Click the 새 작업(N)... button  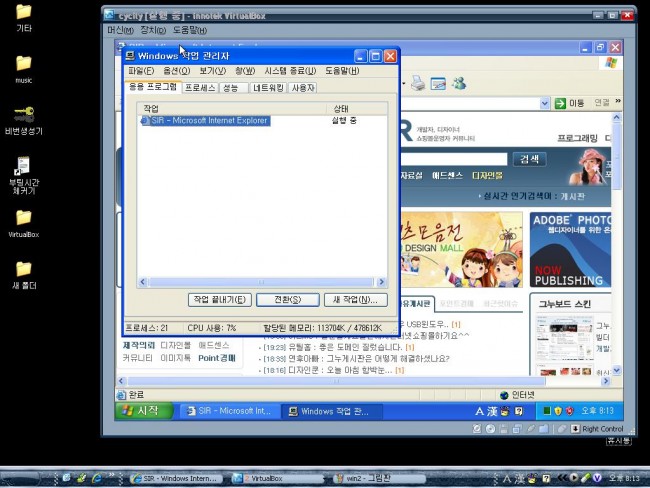[x=356, y=300]
